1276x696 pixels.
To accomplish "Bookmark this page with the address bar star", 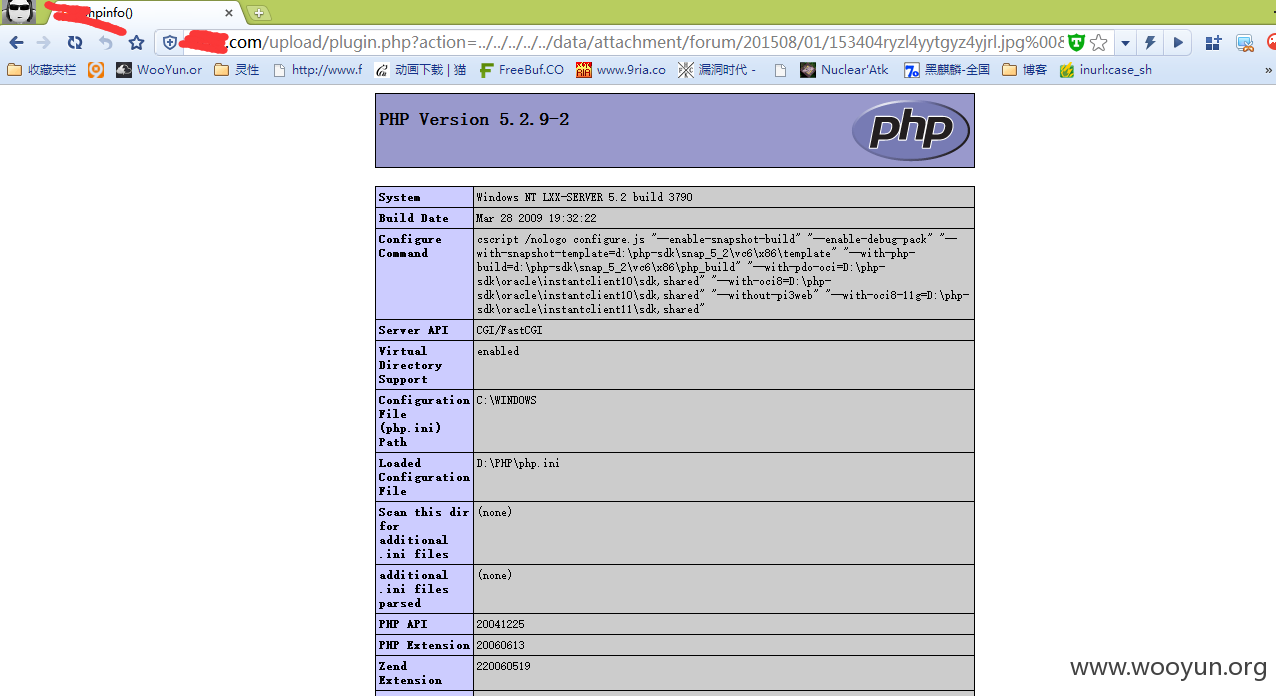I will (1099, 42).
